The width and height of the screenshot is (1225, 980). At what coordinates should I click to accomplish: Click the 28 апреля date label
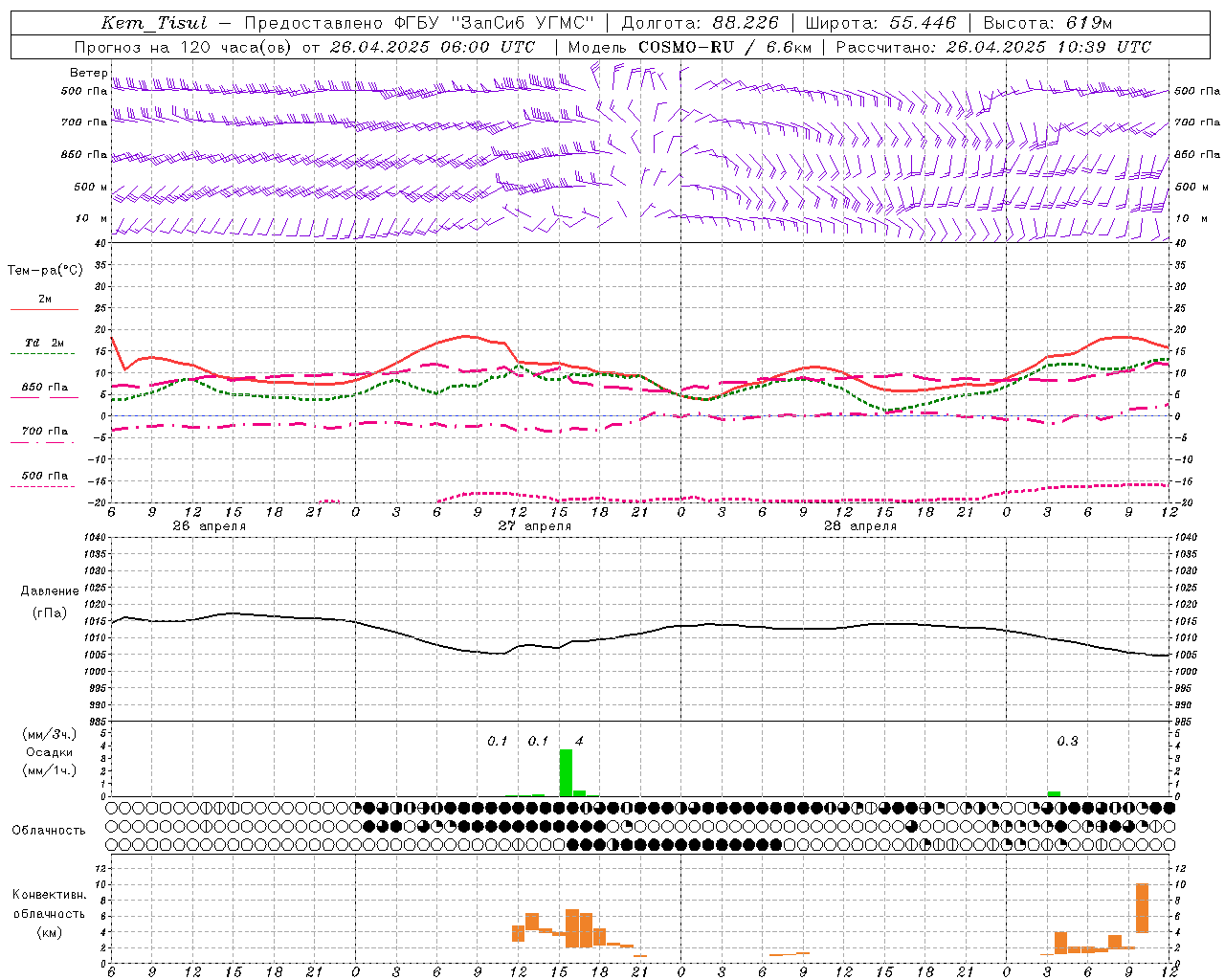(x=859, y=526)
